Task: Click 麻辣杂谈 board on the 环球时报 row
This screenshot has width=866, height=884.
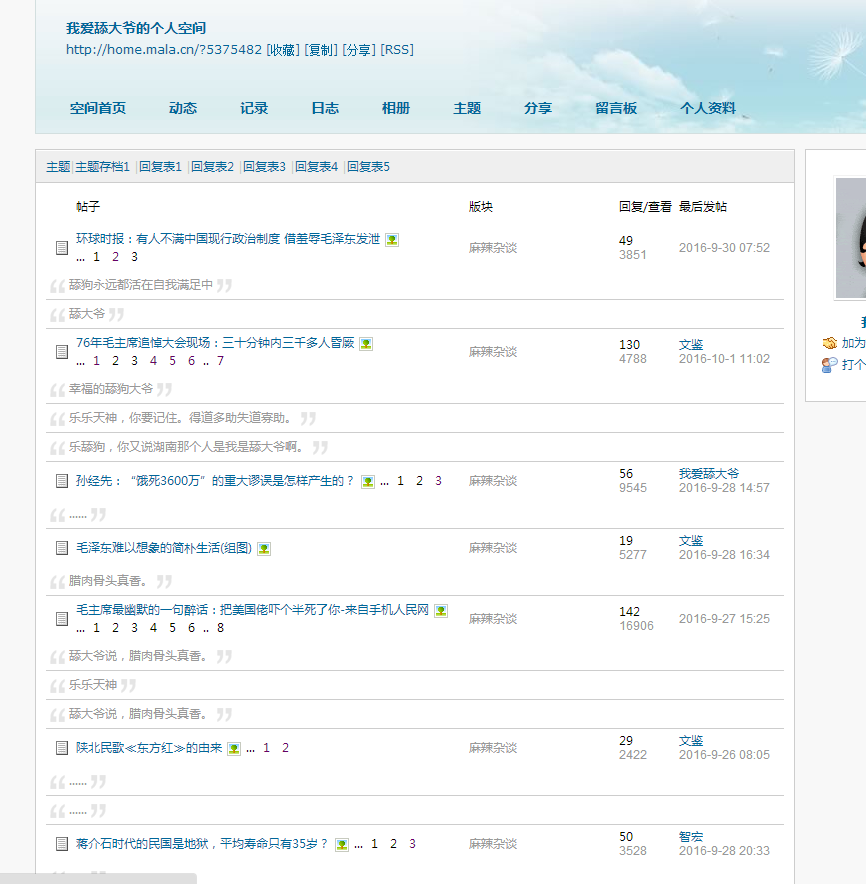Action: pos(493,248)
